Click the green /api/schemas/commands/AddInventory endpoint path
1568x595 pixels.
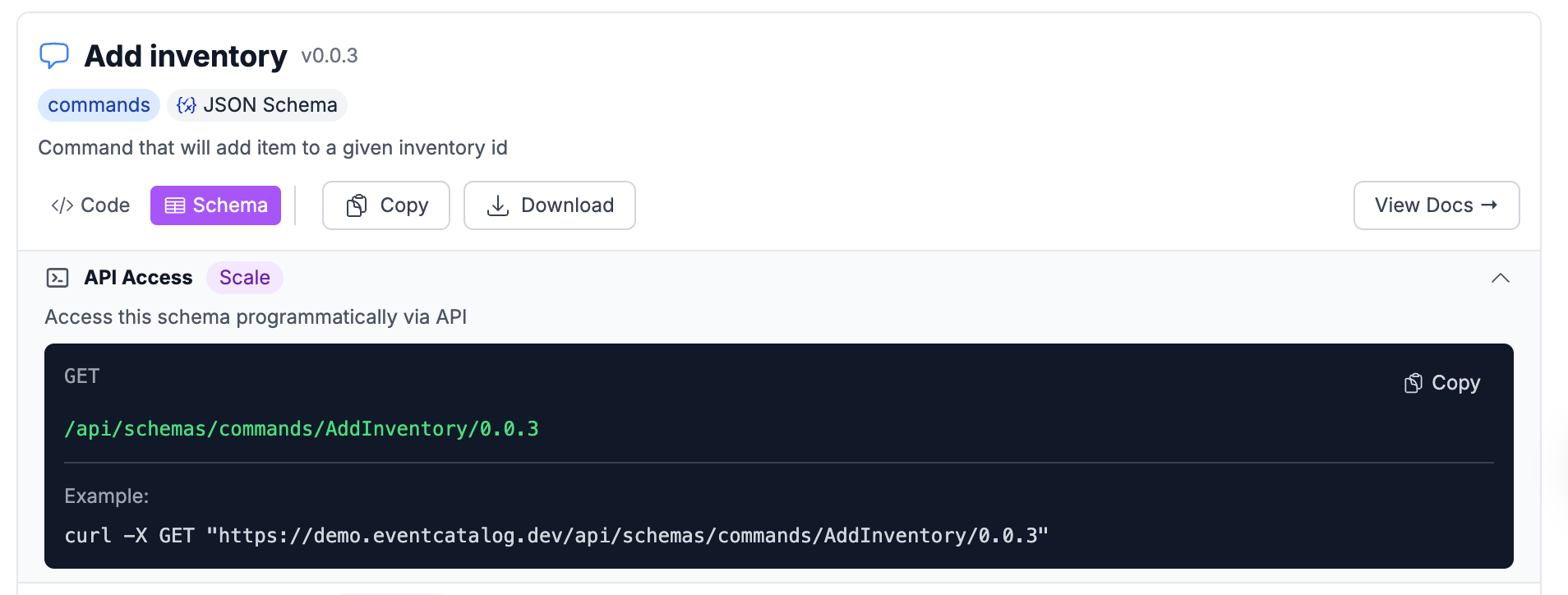tap(301, 429)
